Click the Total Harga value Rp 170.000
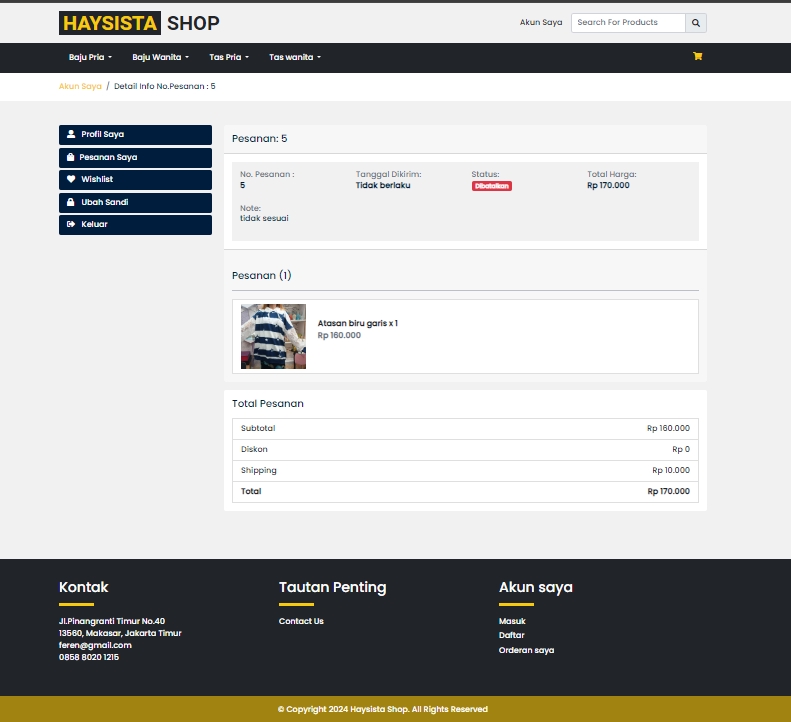791x722 pixels. coord(608,185)
